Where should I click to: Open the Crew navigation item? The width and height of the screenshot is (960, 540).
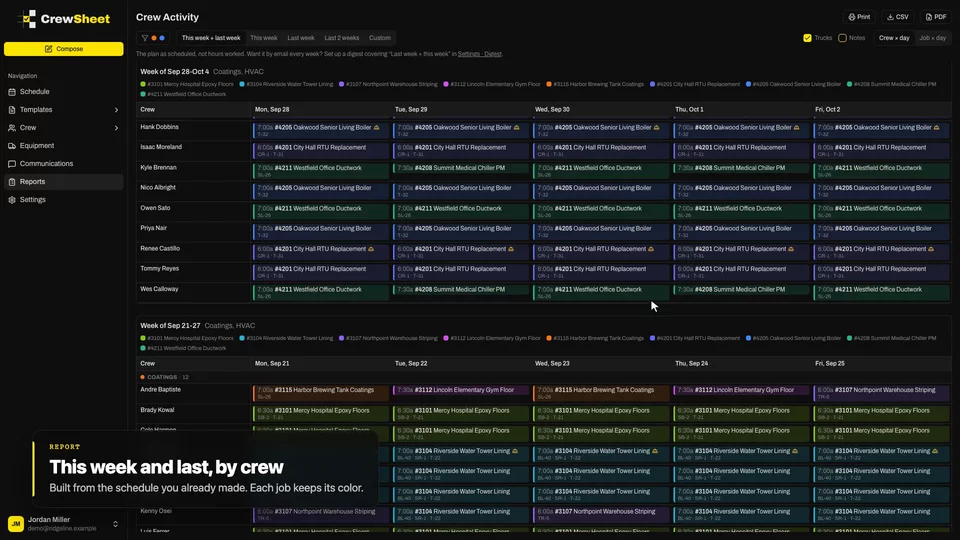click(x=64, y=128)
